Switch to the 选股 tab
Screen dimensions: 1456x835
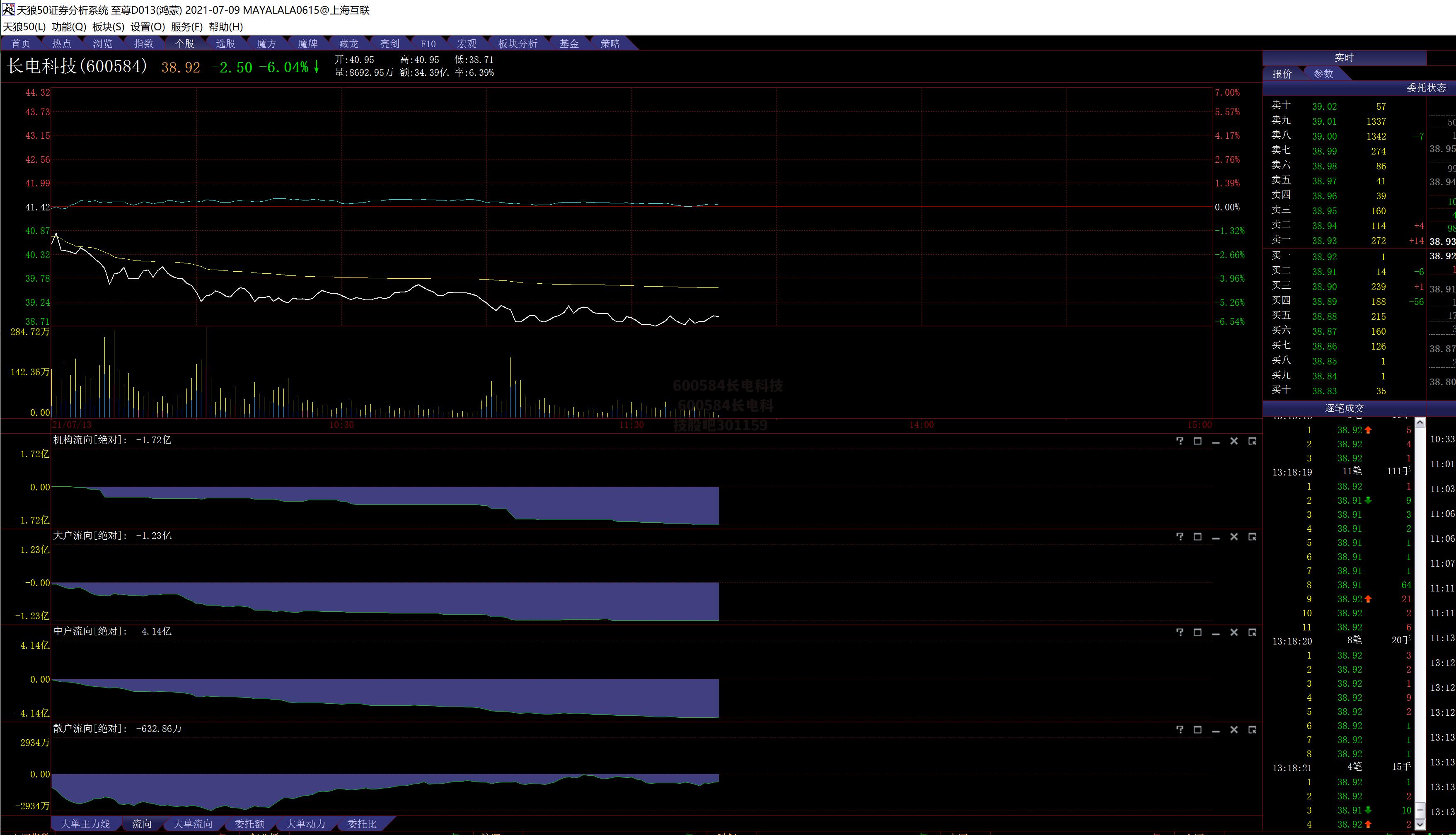click(x=225, y=43)
